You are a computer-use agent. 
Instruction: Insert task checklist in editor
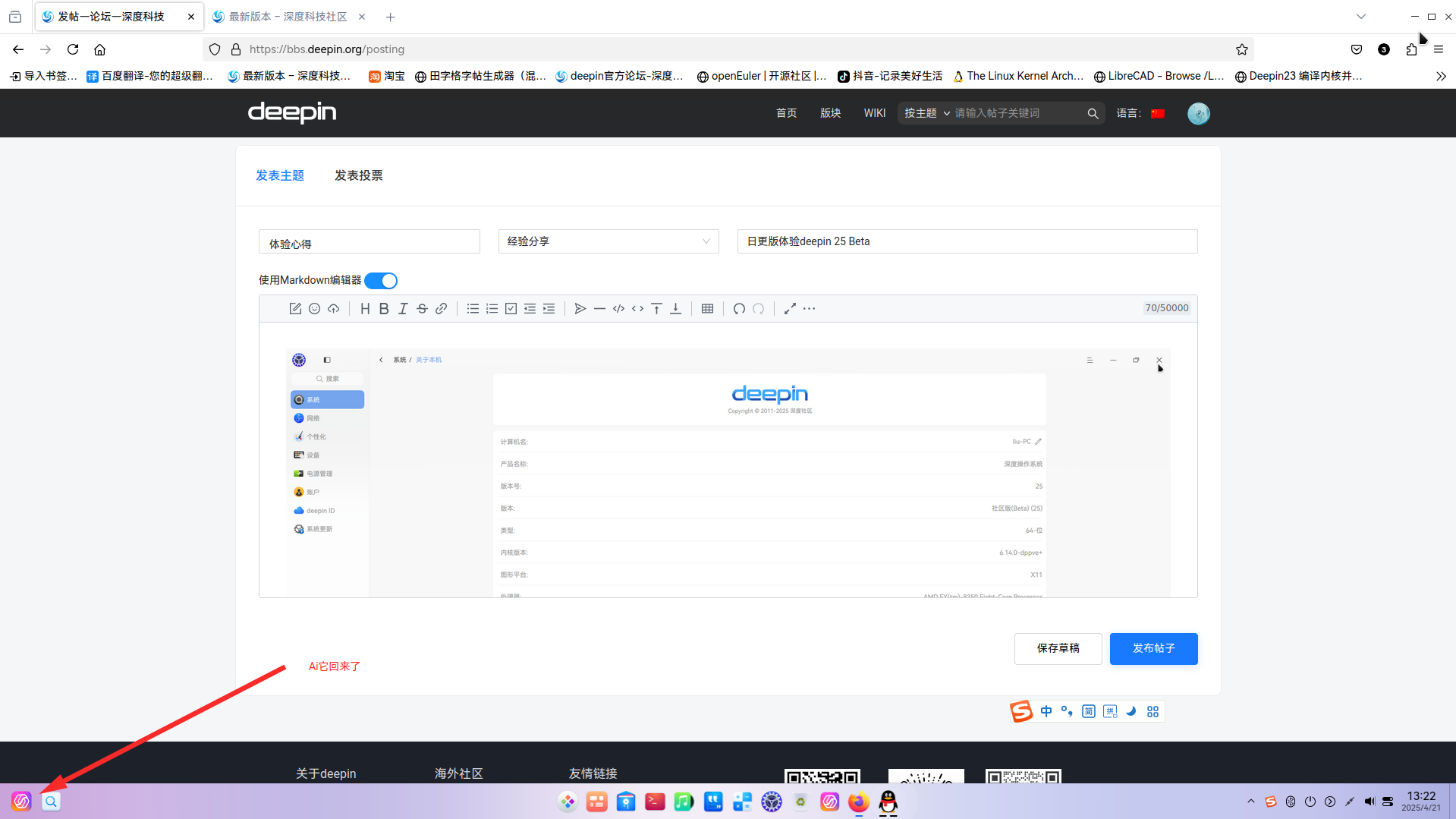(x=511, y=309)
